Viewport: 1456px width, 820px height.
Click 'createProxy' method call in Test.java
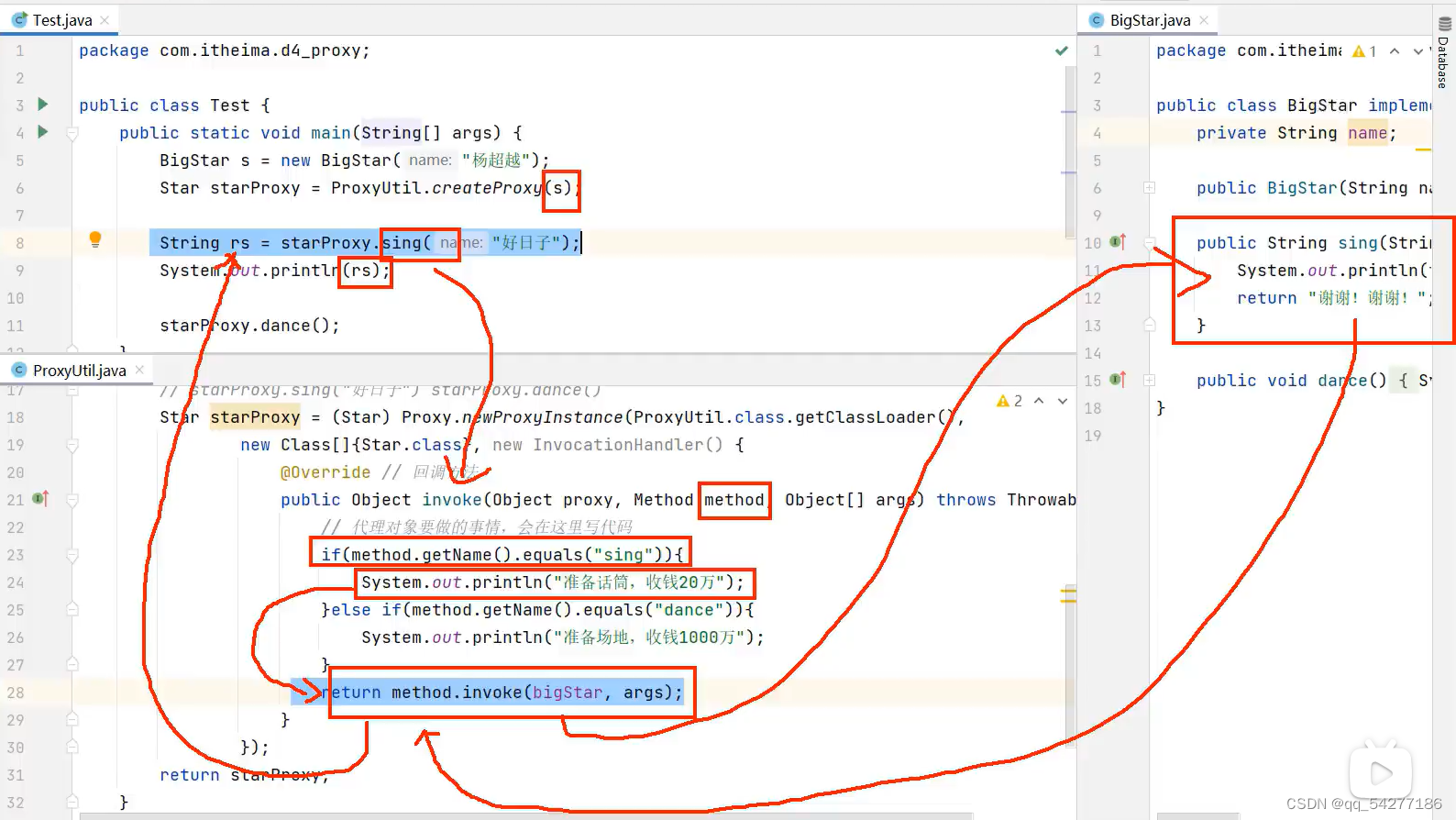pyautogui.click(x=487, y=188)
